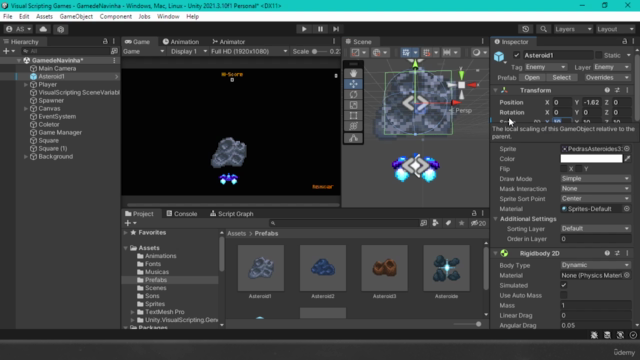Toggle the Asteroid1 active checkbox

pos(517,55)
